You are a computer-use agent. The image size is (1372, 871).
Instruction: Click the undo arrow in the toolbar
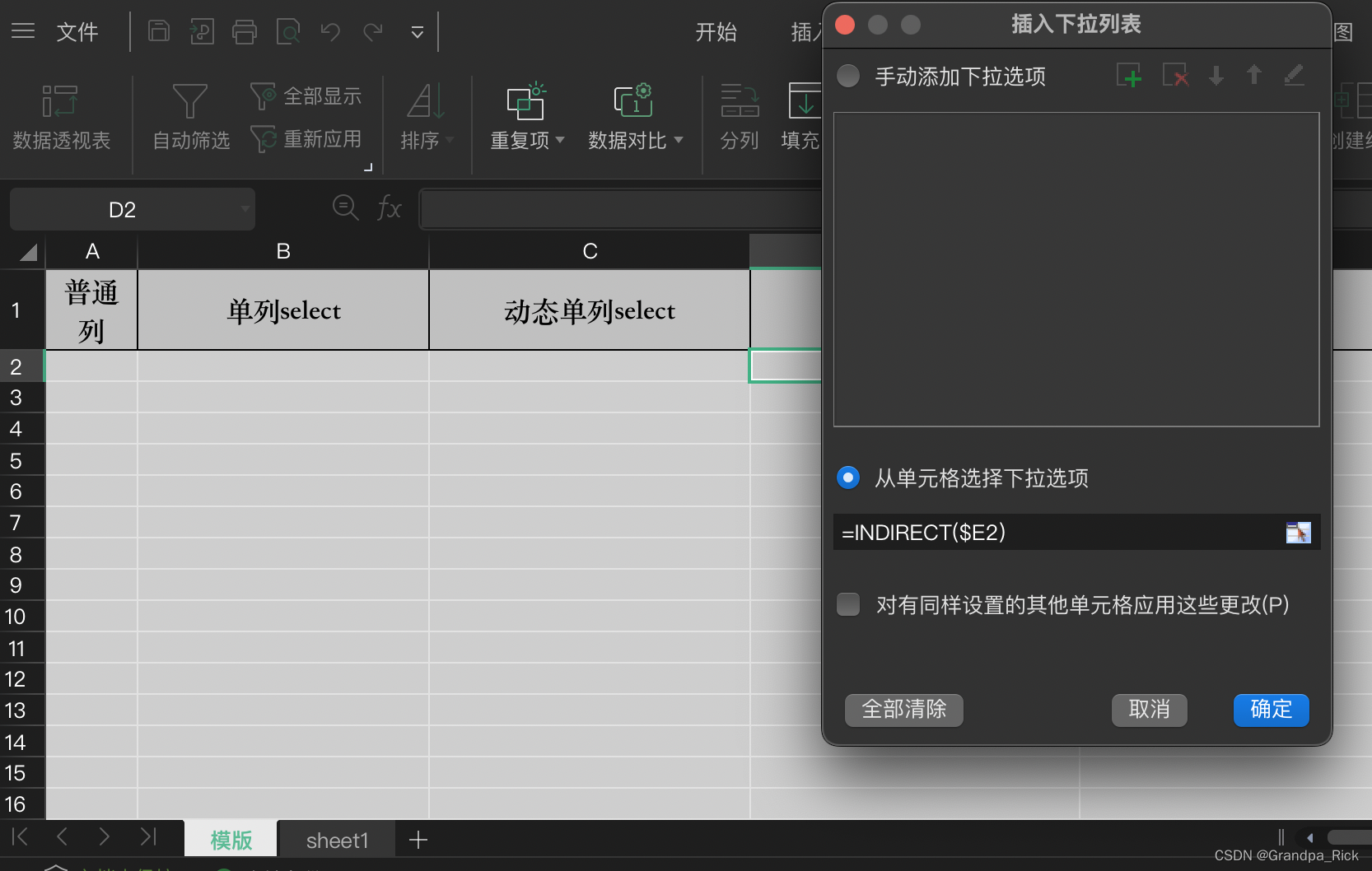(330, 31)
